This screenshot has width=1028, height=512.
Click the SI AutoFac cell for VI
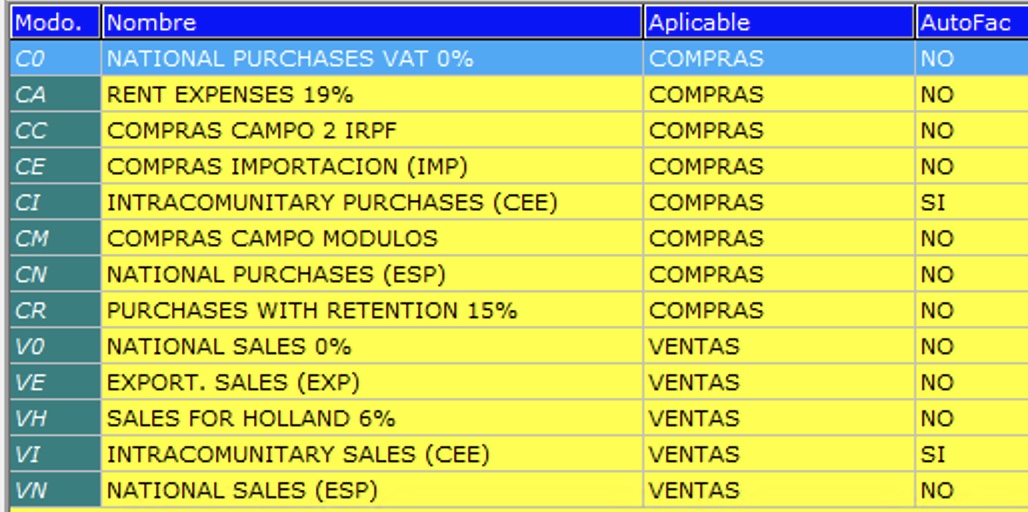(933, 455)
